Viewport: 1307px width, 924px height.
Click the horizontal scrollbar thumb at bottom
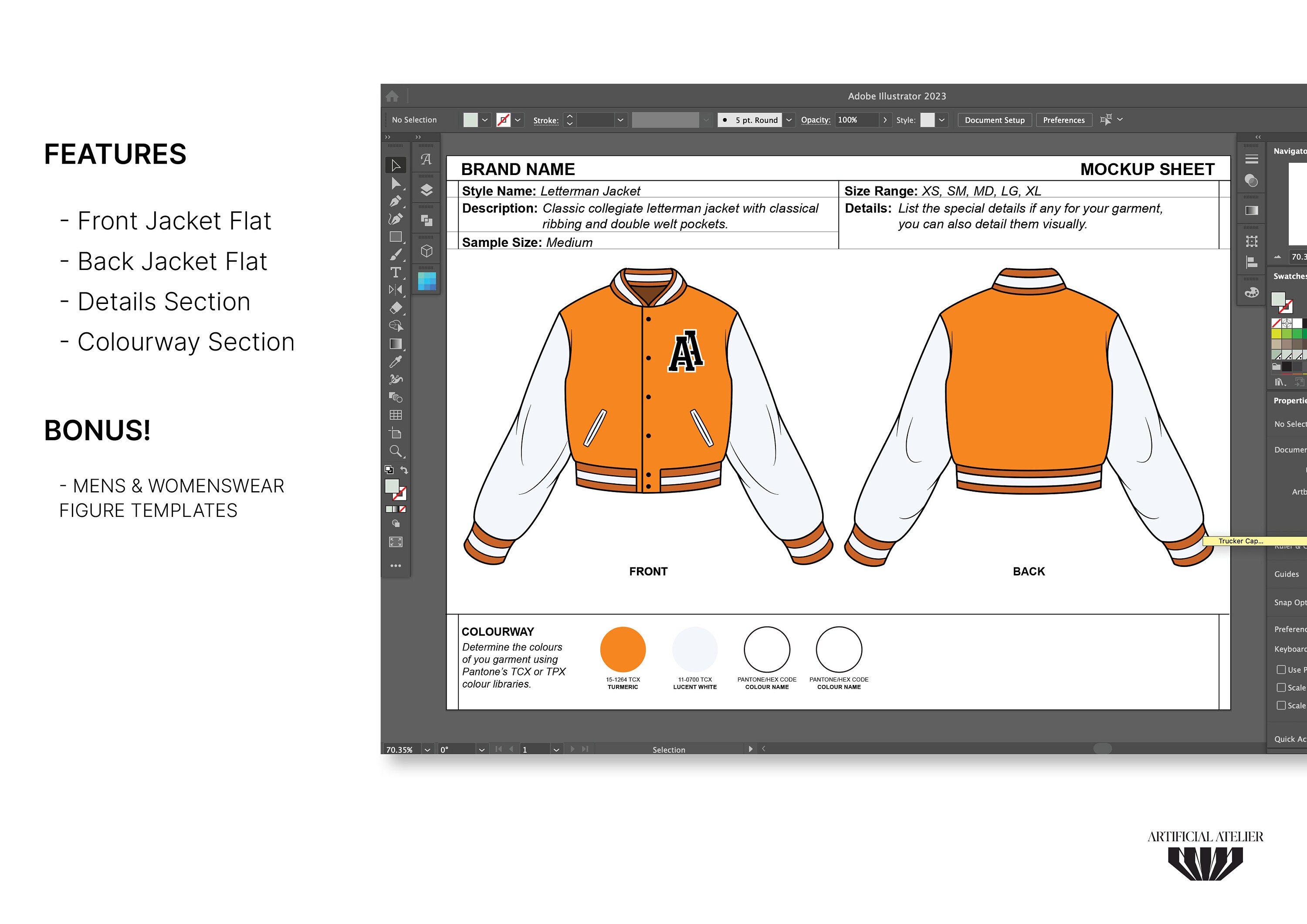point(1103,749)
